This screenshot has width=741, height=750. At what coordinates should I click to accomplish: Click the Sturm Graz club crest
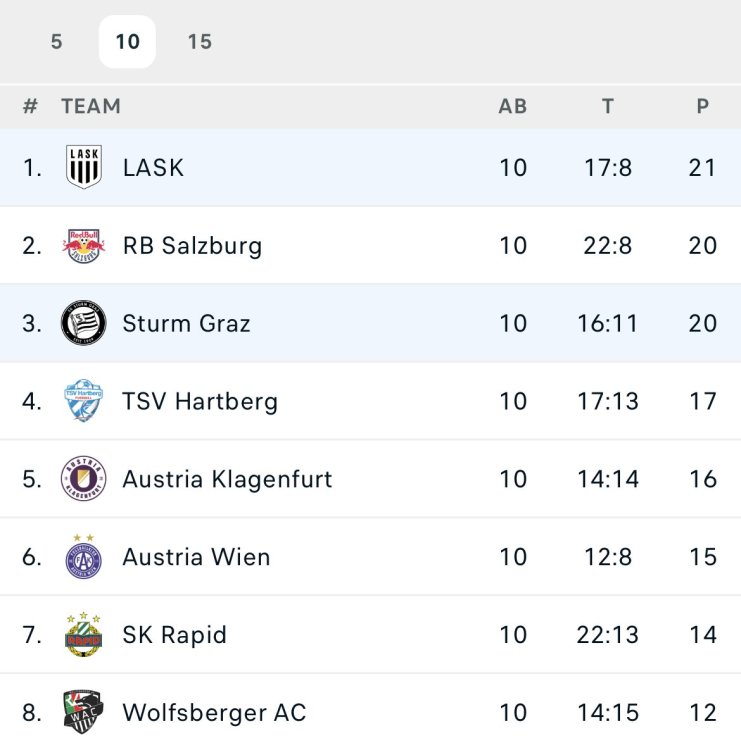coord(84,323)
